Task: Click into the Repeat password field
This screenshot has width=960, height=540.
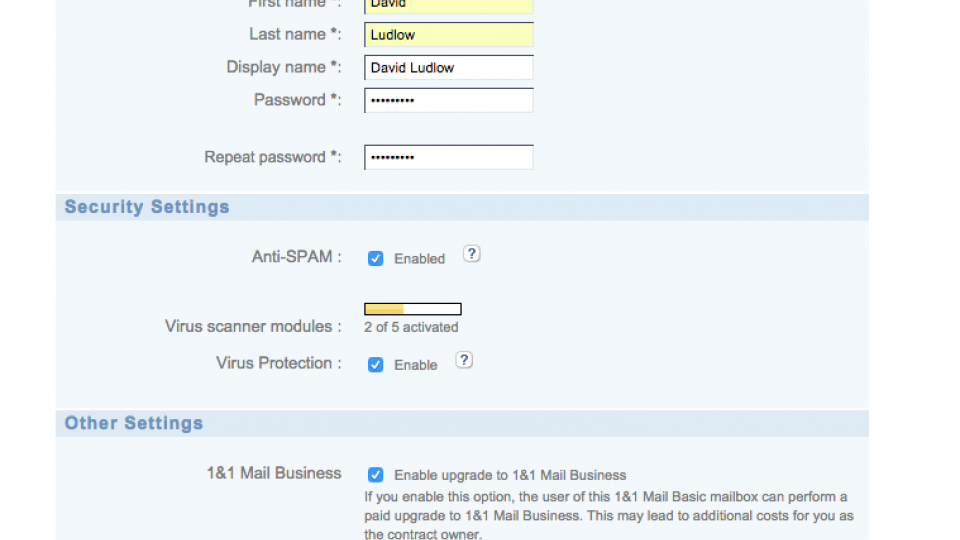Action: point(449,157)
